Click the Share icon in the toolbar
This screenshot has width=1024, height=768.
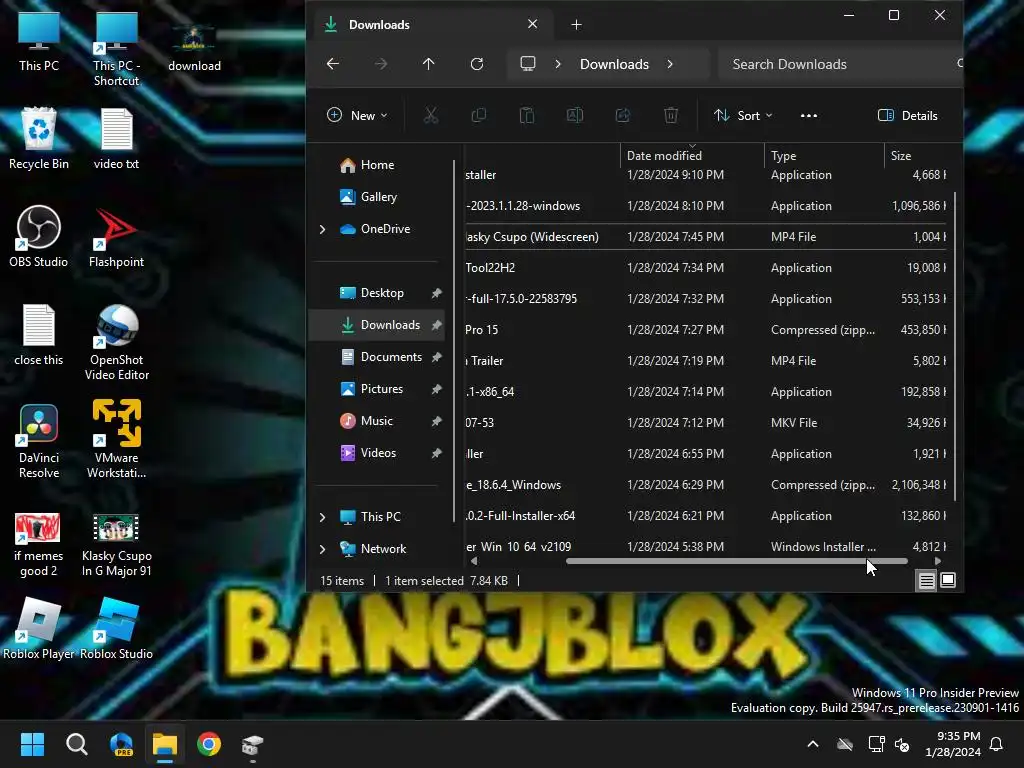click(623, 116)
